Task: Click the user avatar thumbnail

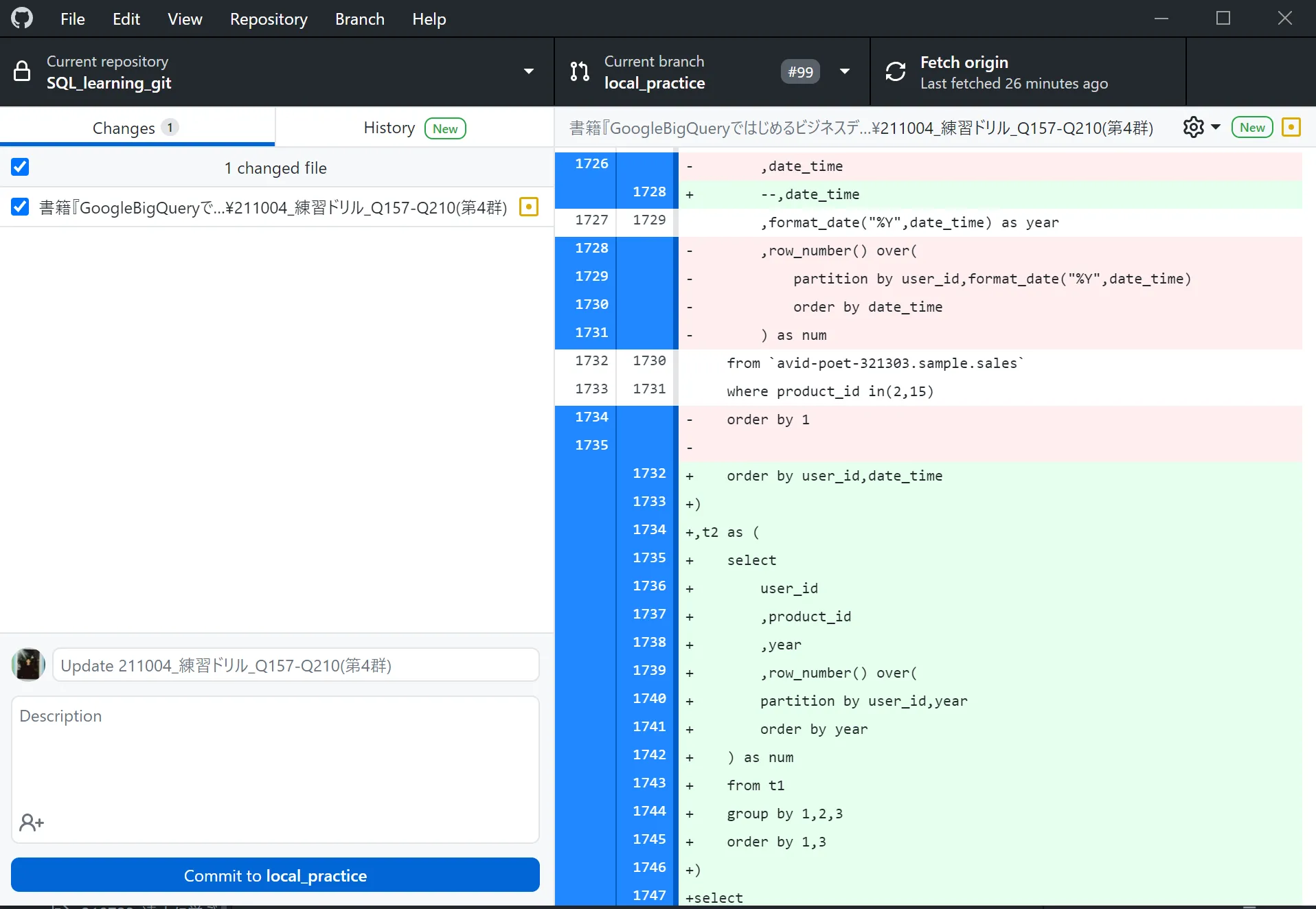Action: click(28, 665)
